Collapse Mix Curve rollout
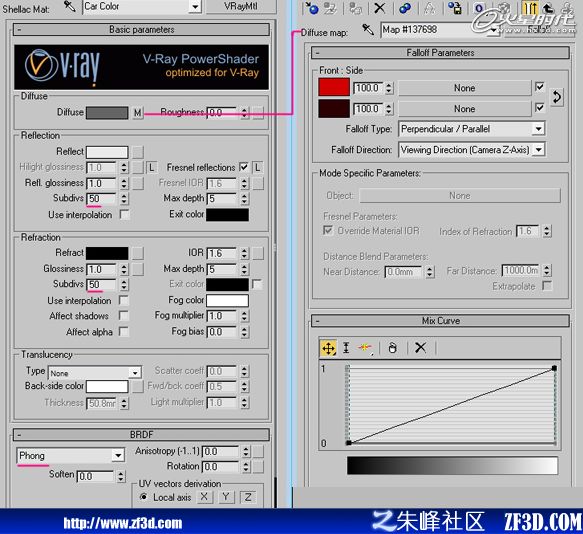Screen dimensions: 583x534 coord(440,321)
